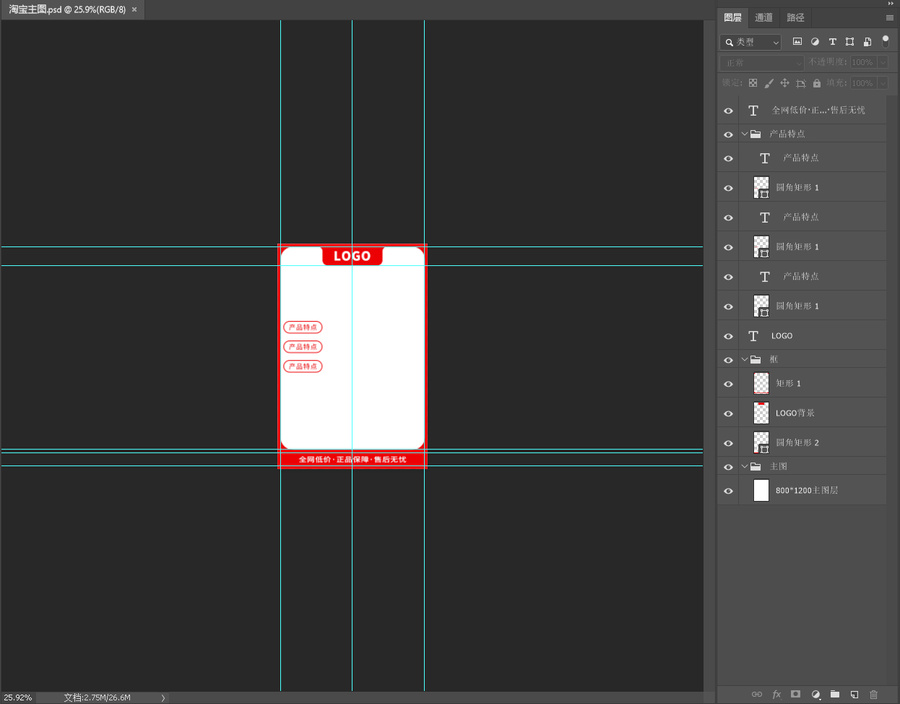Hide the 矩形 1 layer
900x704 pixels.
(x=728, y=384)
